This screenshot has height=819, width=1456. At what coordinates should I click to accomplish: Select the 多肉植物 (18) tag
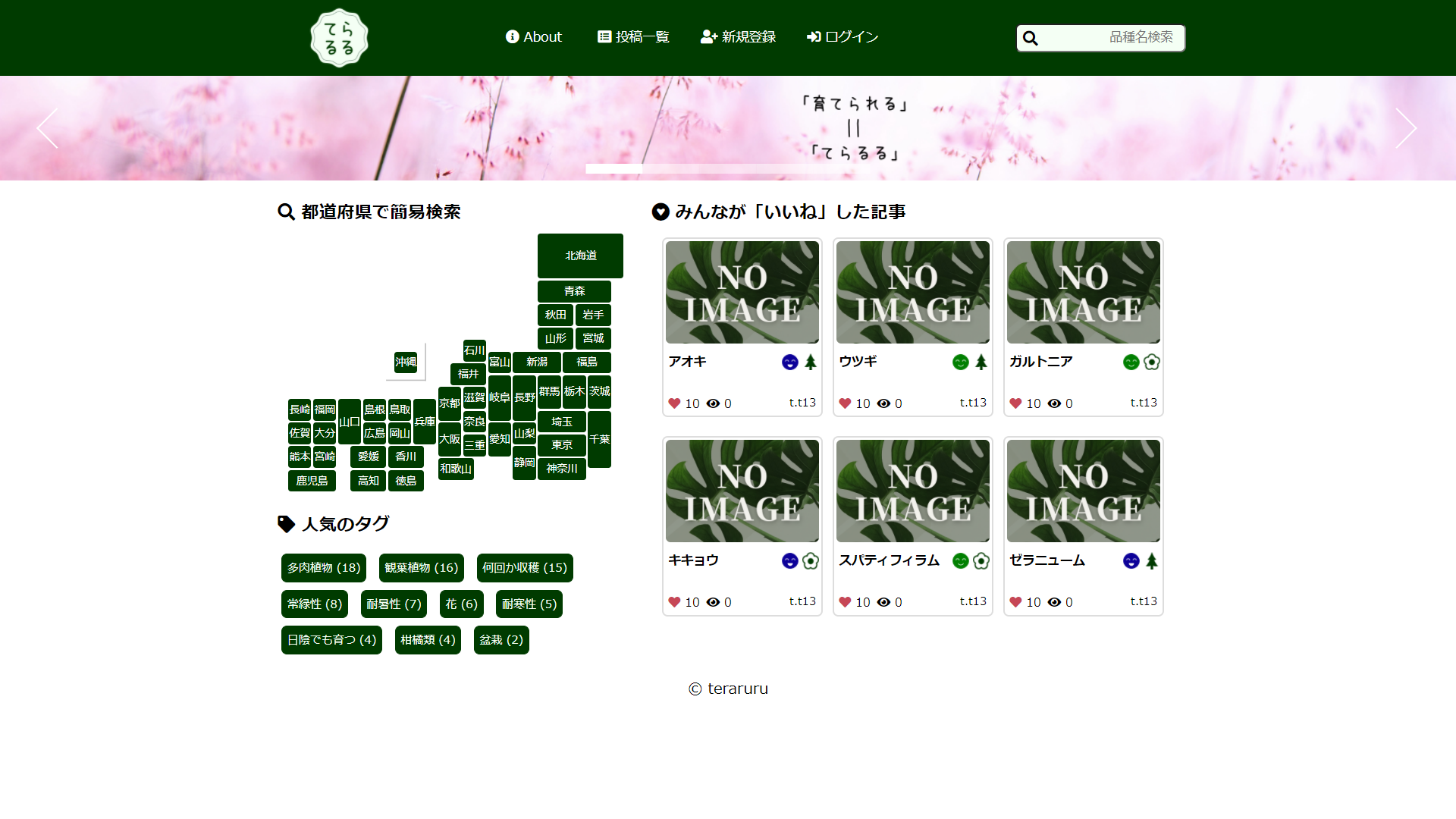tap(324, 568)
